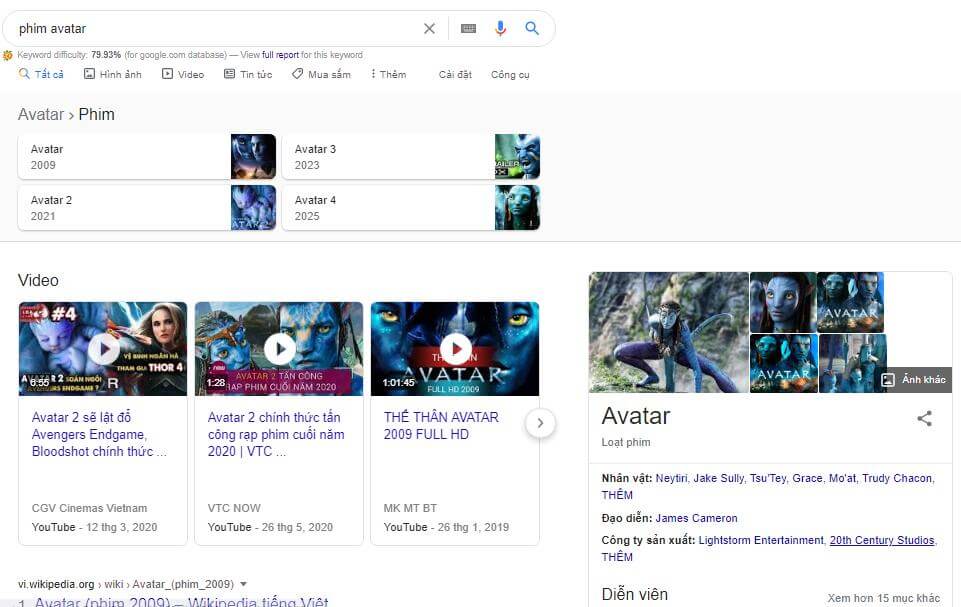961x607 pixels.
Task: Expand 'THÊM' under Nhân vật
Action: pos(617,495)
